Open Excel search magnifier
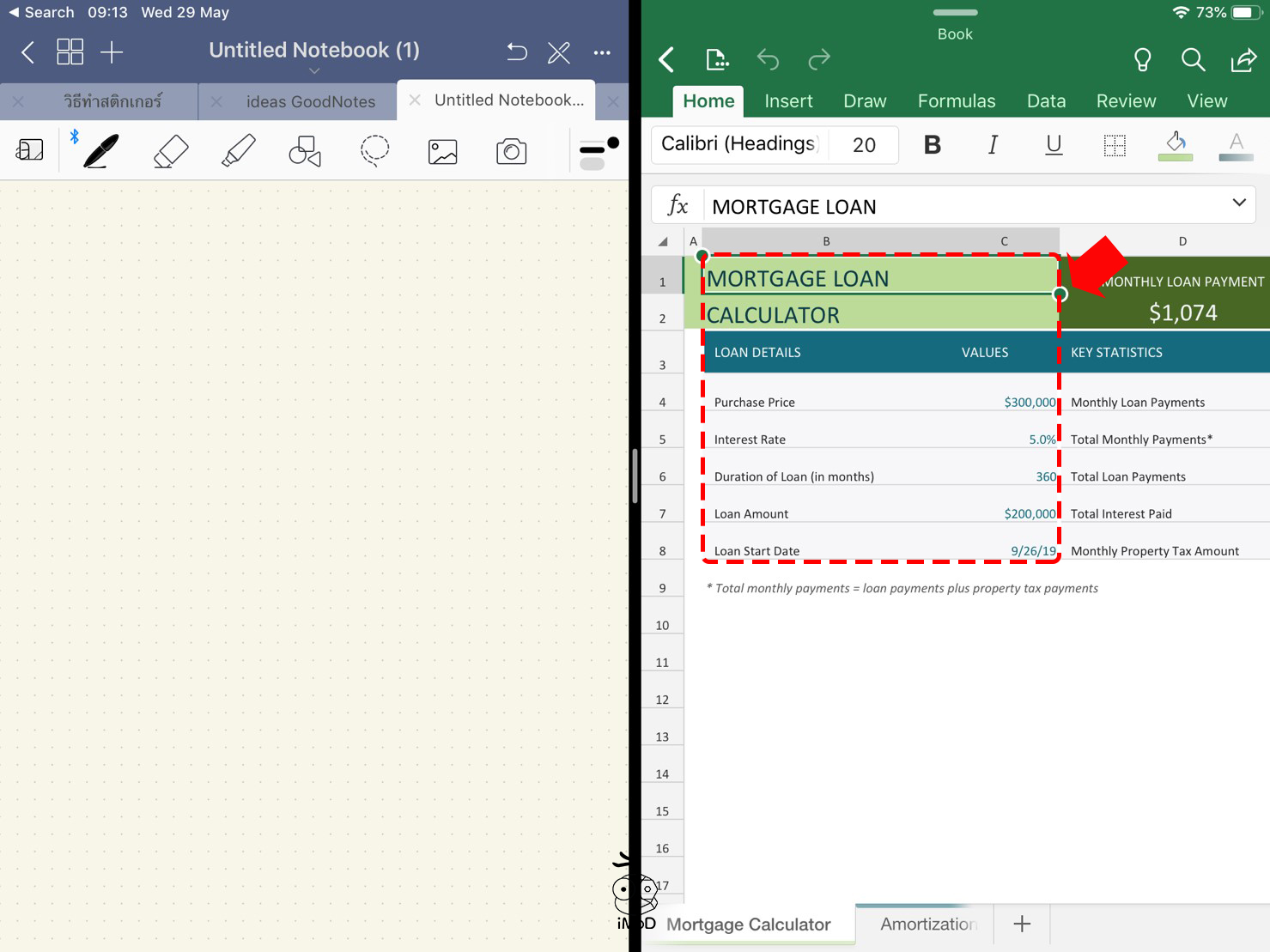This screenshot has height=952, width=1270. click(1192, 59)
